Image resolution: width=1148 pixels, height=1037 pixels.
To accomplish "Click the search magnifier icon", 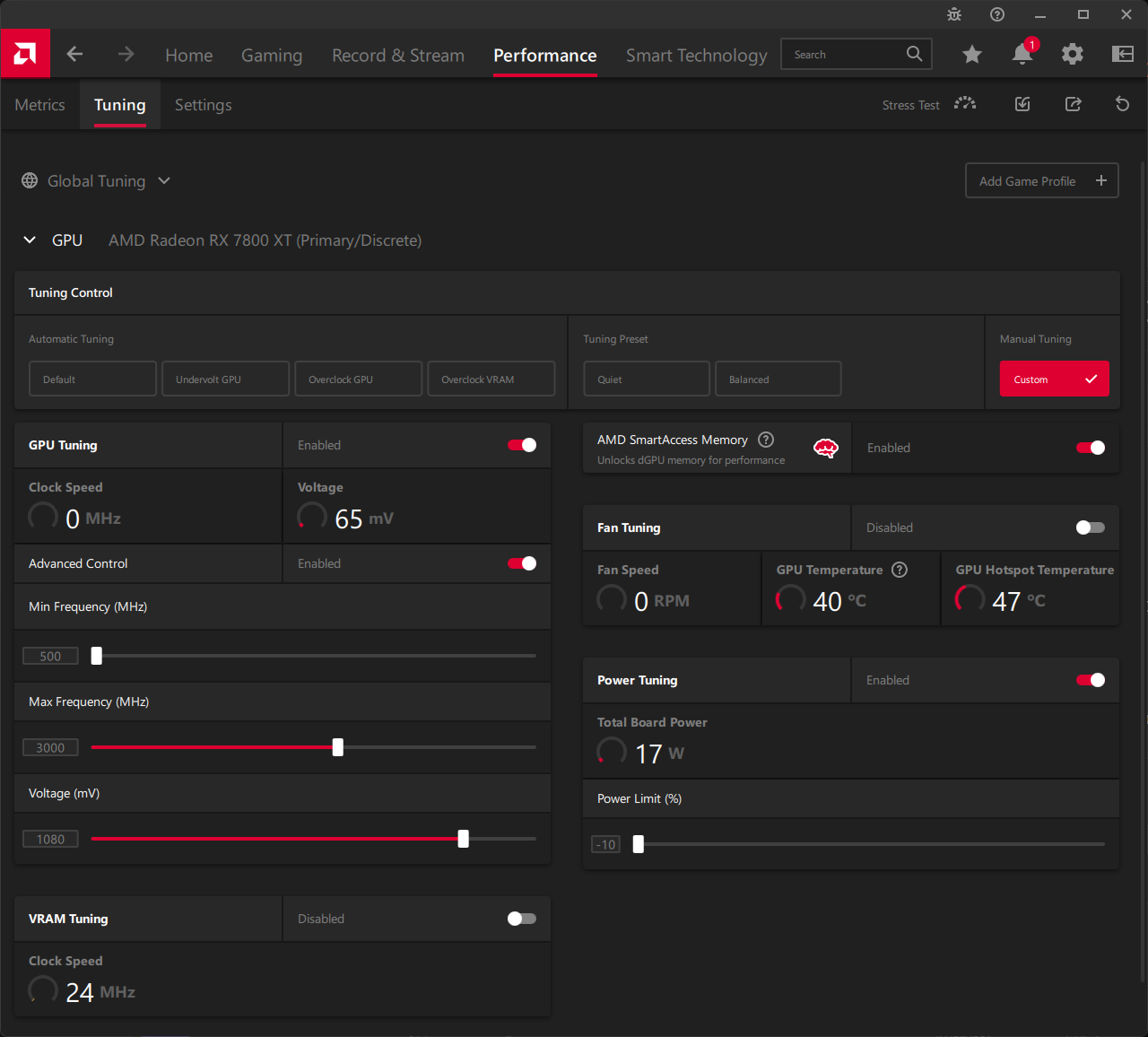I will pyautogui.click(x=914, y=54).
